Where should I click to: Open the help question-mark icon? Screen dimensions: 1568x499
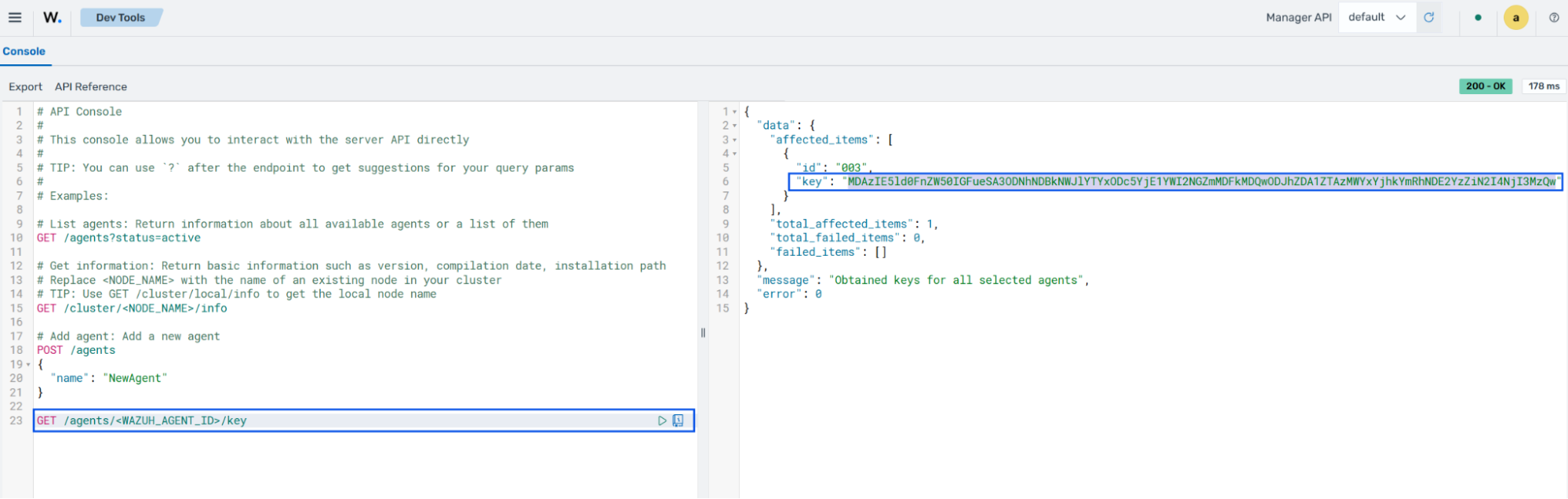(x=1554, y=17)
